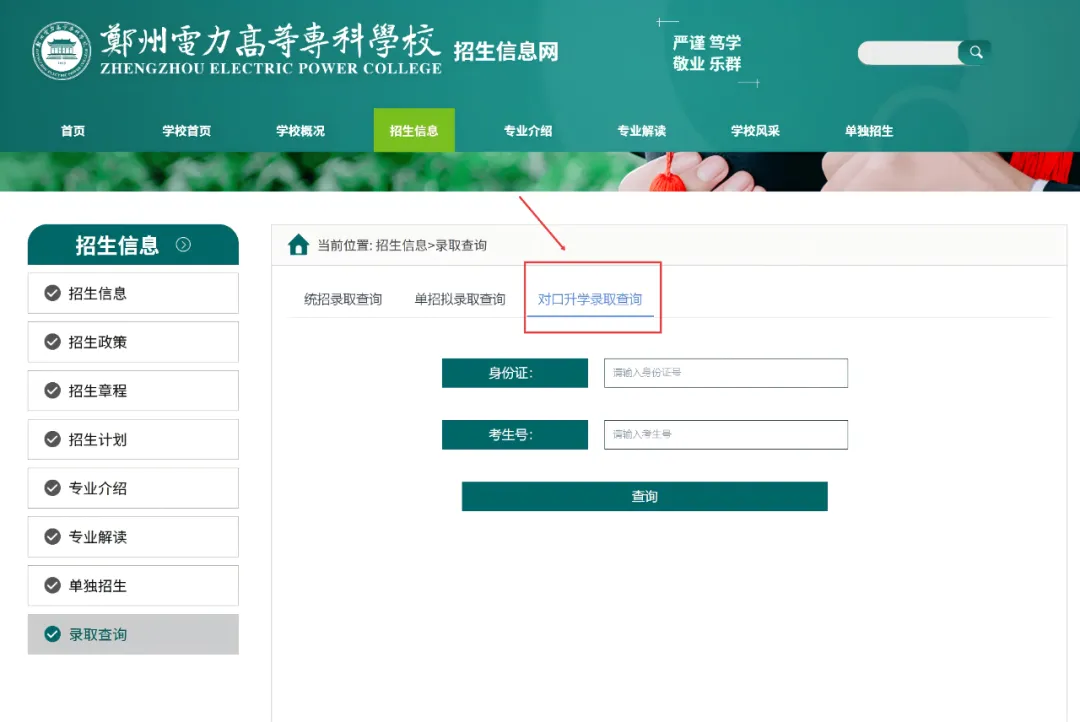
Task: Open 首页 in the top navigation
Action: (x=73, y=131)
